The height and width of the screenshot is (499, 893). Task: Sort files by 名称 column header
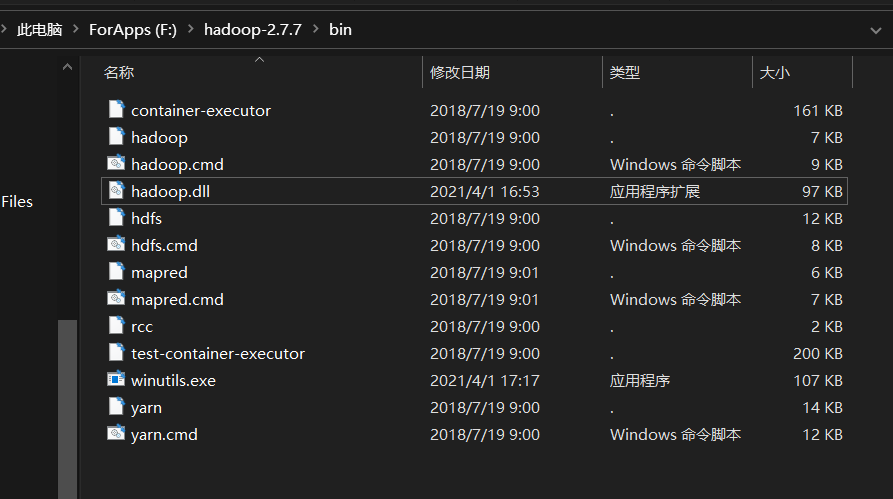(x=119, y=73)
